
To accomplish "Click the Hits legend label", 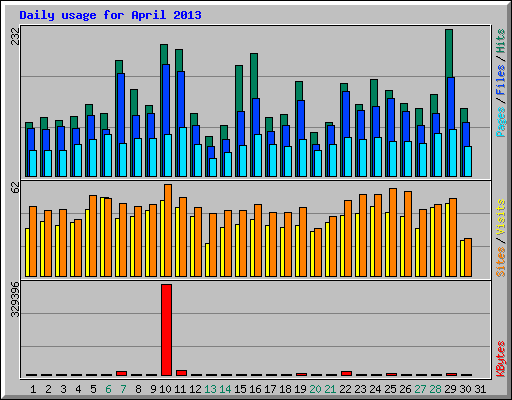I will (500, 41).
